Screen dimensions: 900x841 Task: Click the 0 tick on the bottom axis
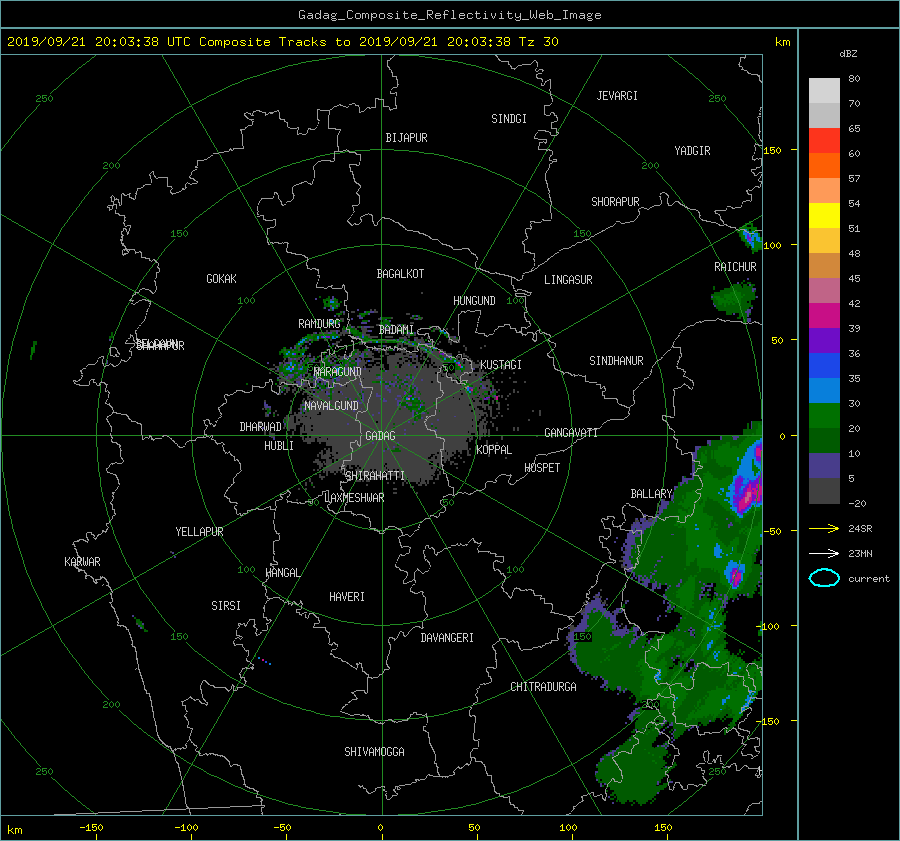(380, 828)
